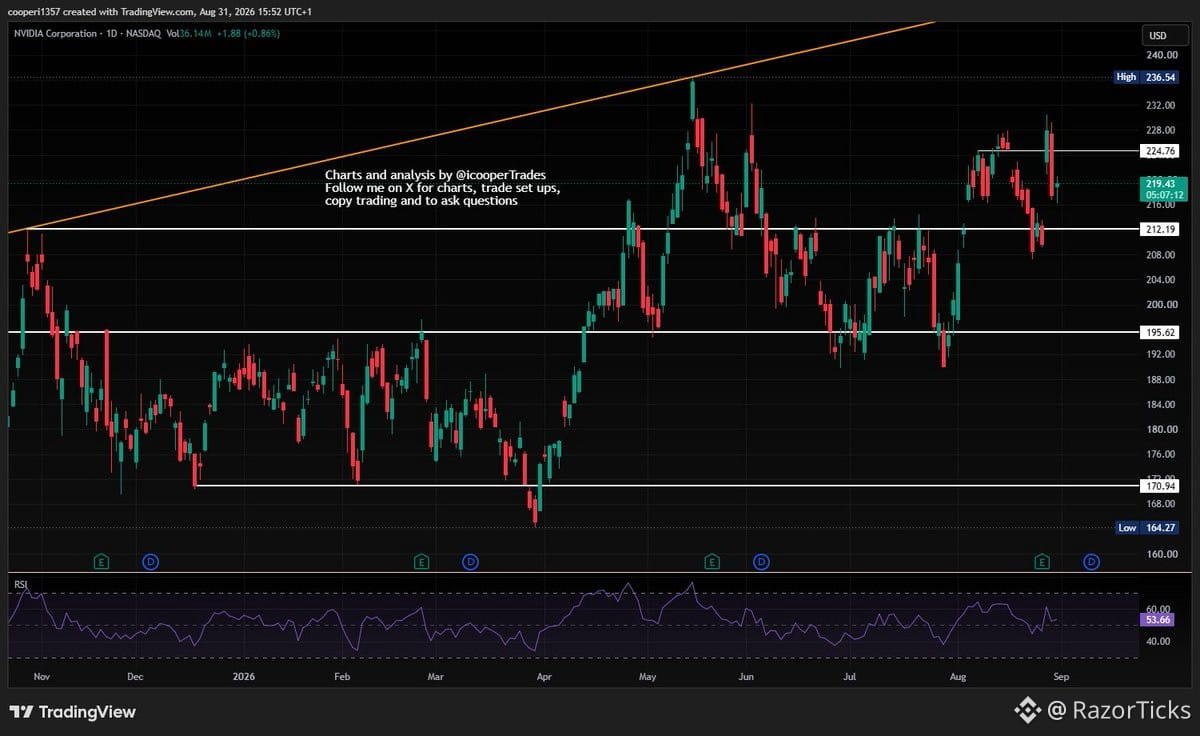Click the 224.76 price label
The height and width of the screenshot is (736, 1200).
(x=1160, y=151)
